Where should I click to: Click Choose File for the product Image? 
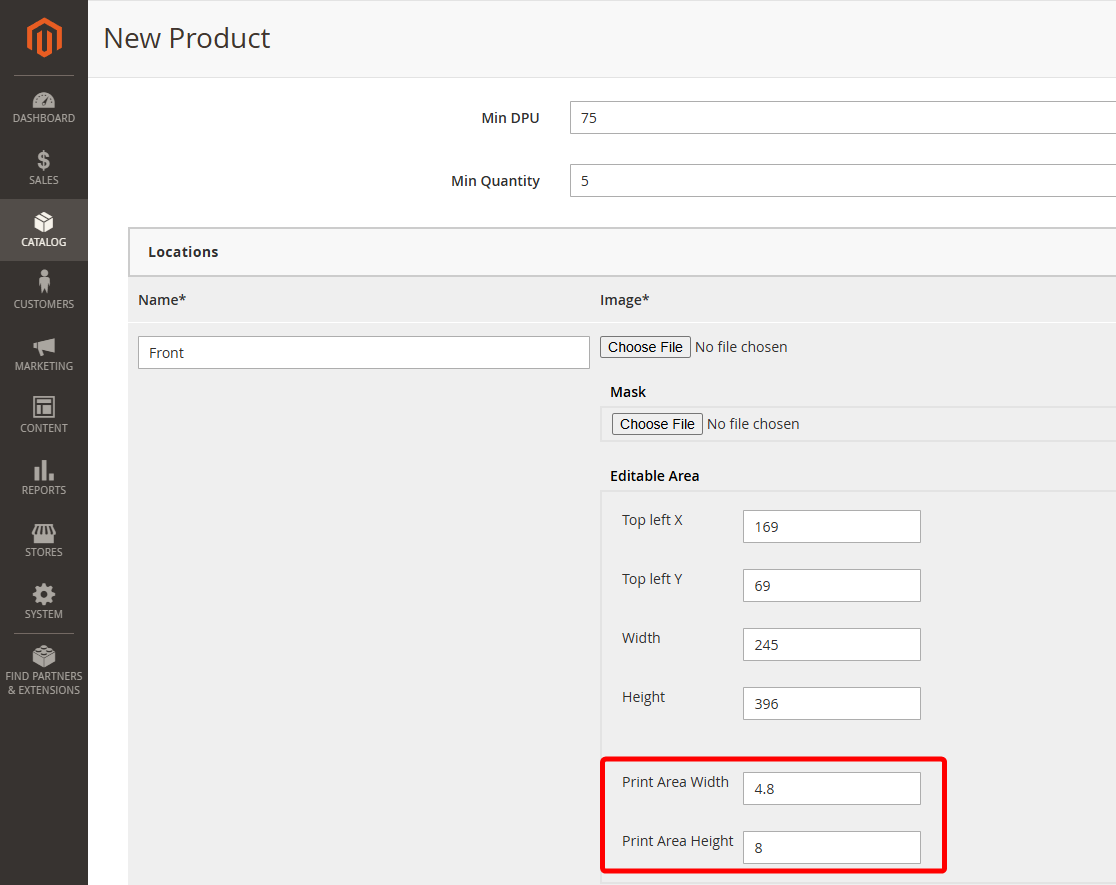(644, 347)
